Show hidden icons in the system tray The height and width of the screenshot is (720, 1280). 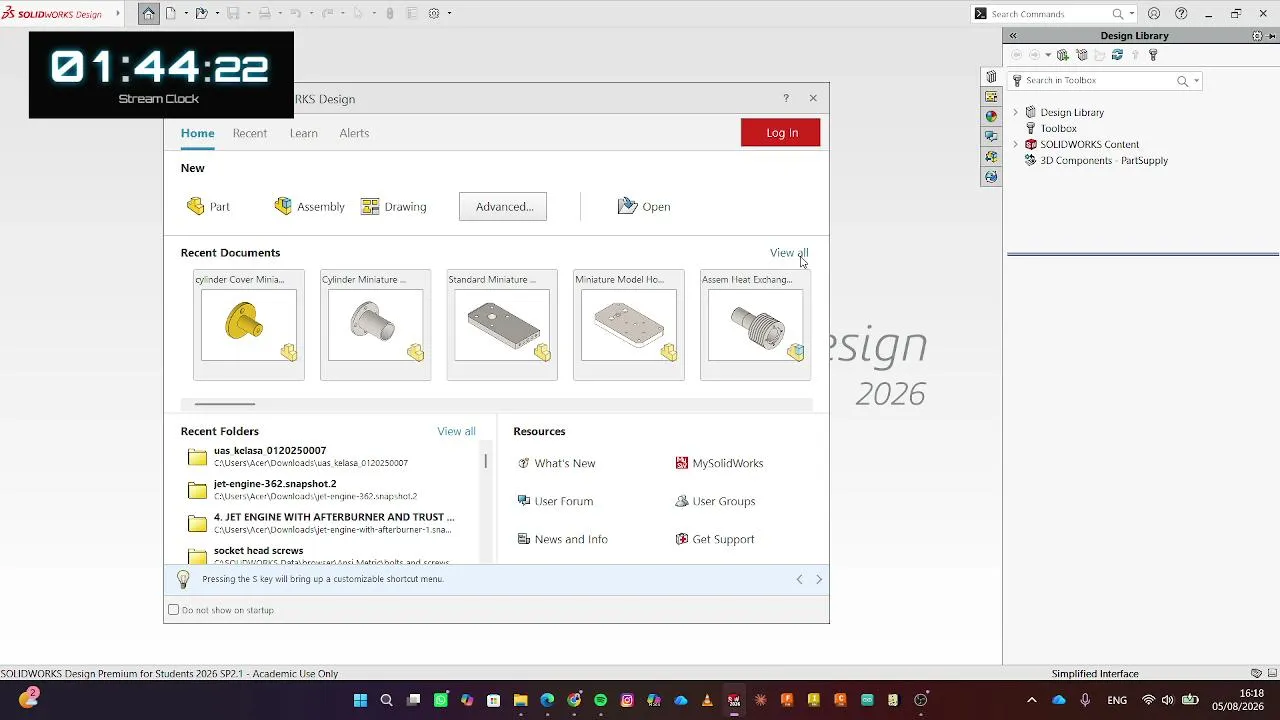(1032, 700)
